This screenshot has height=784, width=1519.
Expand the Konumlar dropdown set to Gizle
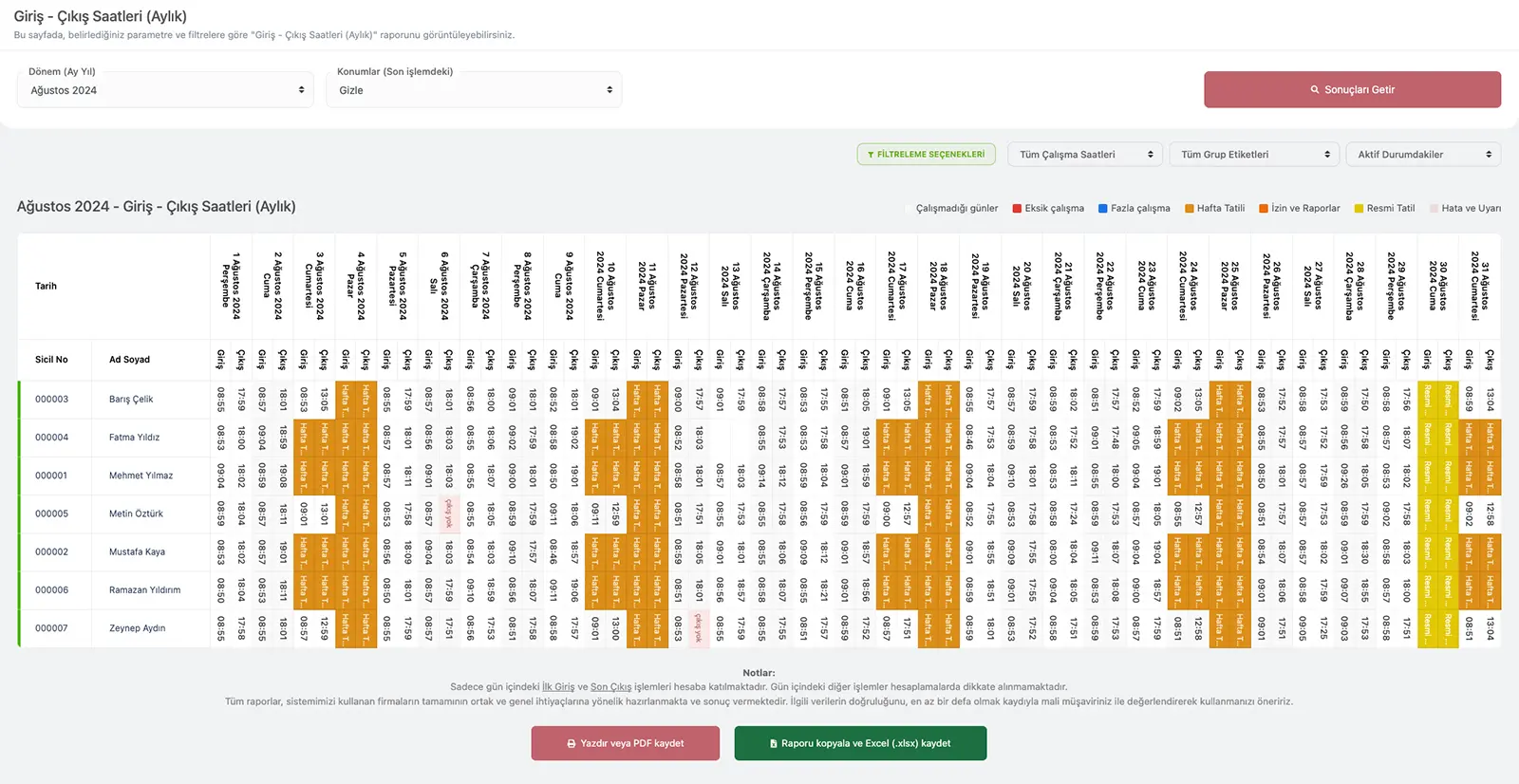[x=474, y=90]
